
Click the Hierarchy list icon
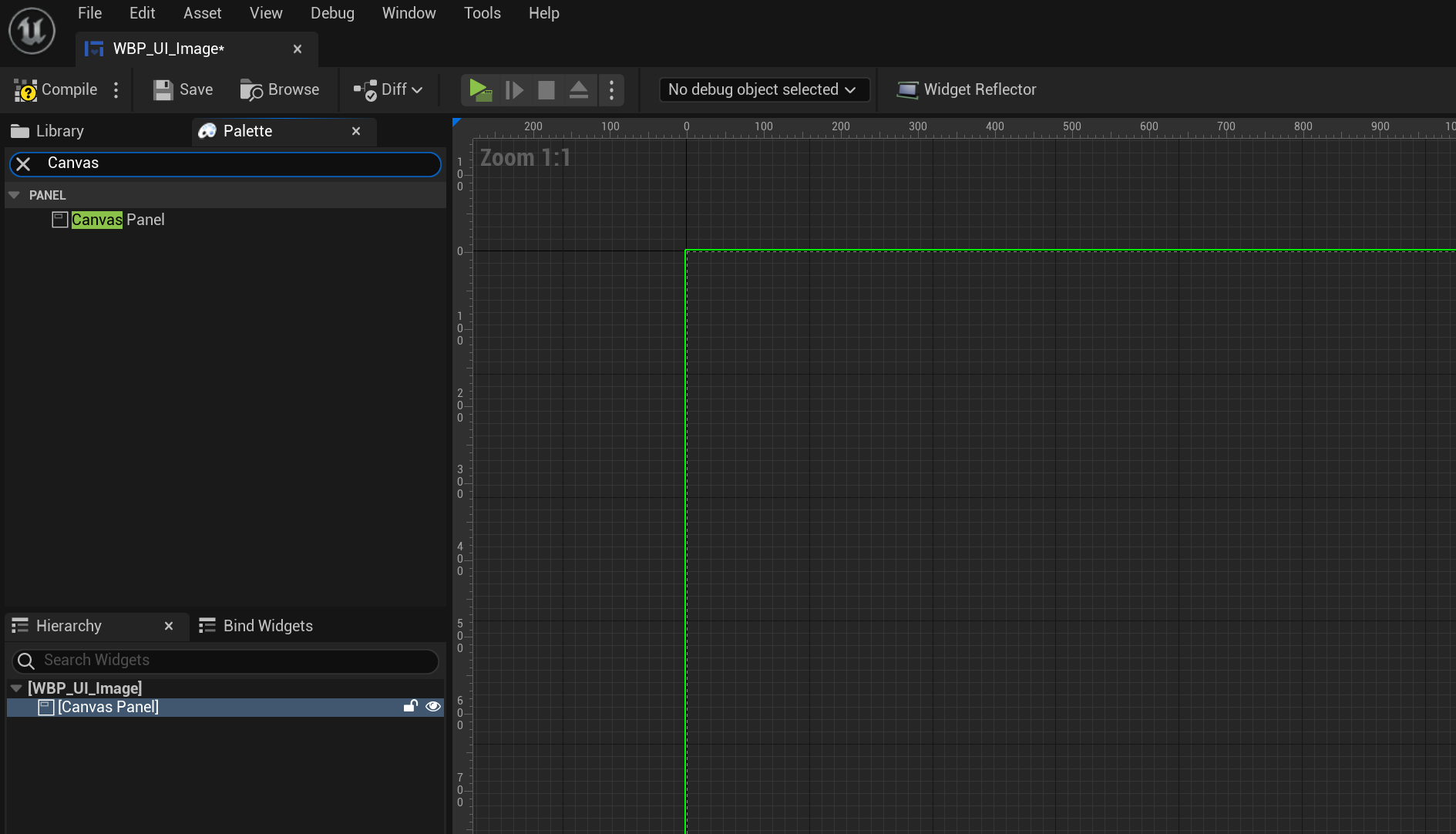(x=20, y=626)
